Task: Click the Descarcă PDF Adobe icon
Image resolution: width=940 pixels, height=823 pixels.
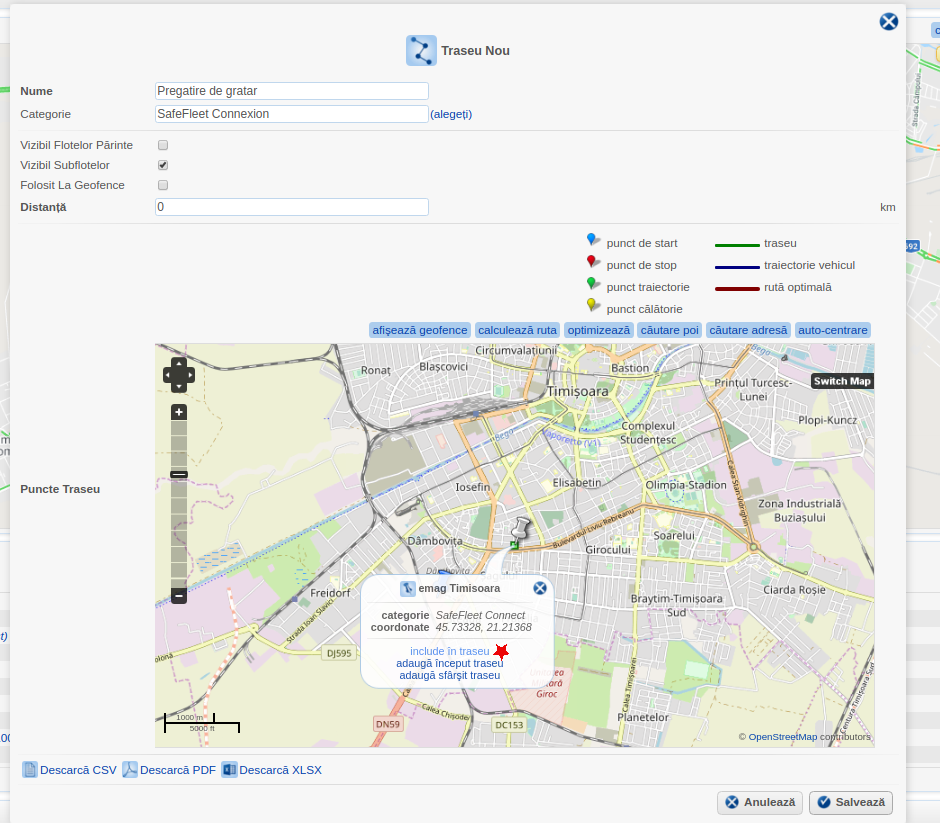Action: pyautogui.click(x=130, y=769)
